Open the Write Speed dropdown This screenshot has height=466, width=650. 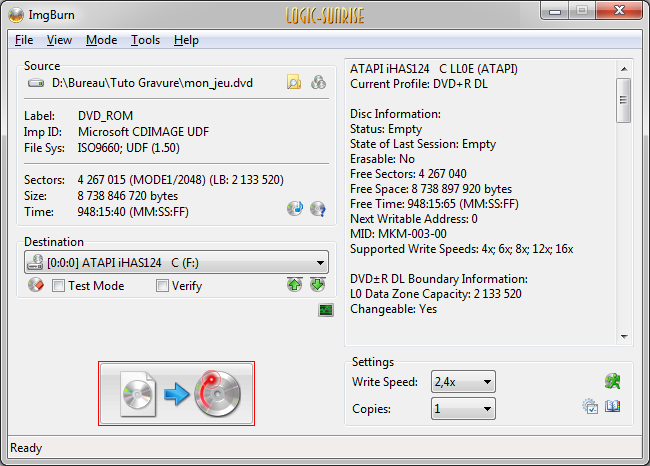(x=463, y=382)
